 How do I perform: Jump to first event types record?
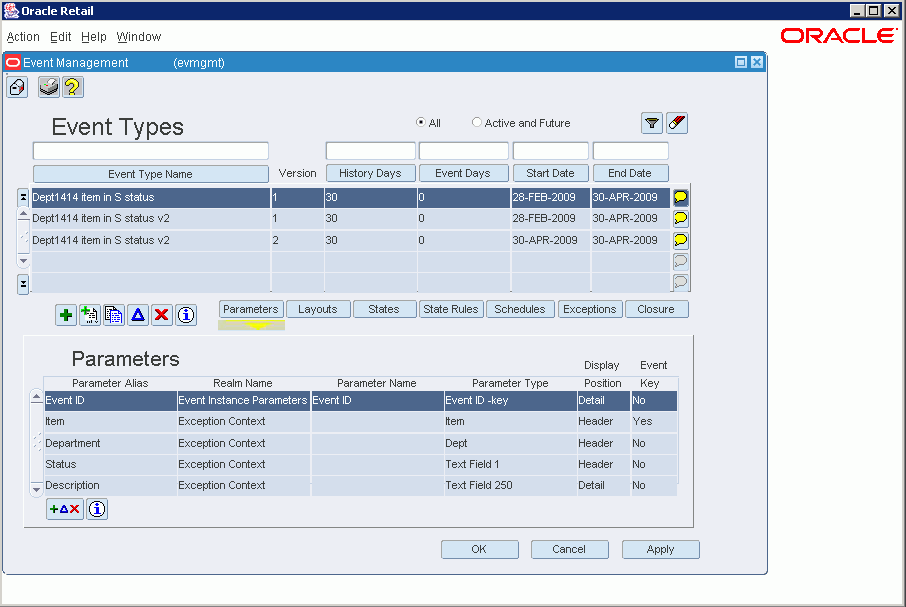[x=23, y=198]
